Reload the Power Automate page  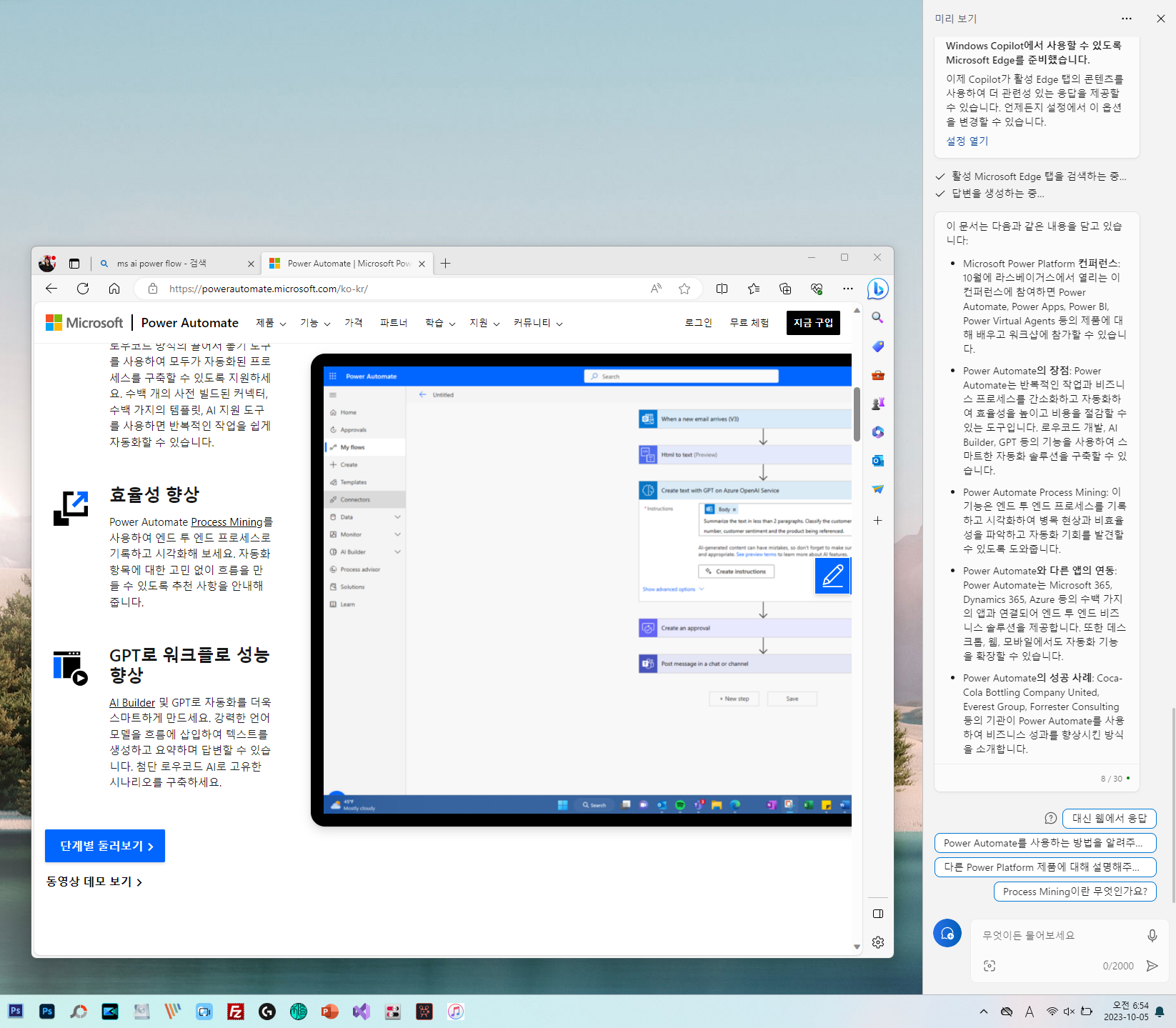click(83, 289)
